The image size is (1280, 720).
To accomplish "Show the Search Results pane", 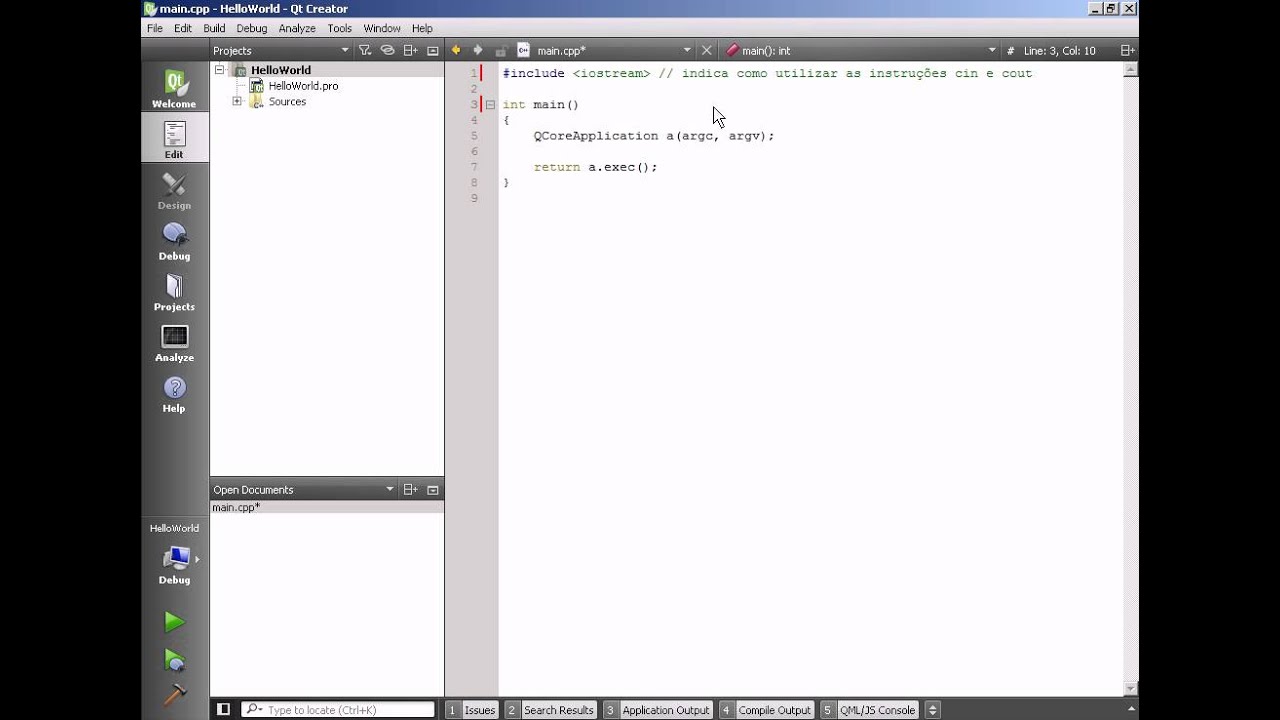I will pos(550,710).
